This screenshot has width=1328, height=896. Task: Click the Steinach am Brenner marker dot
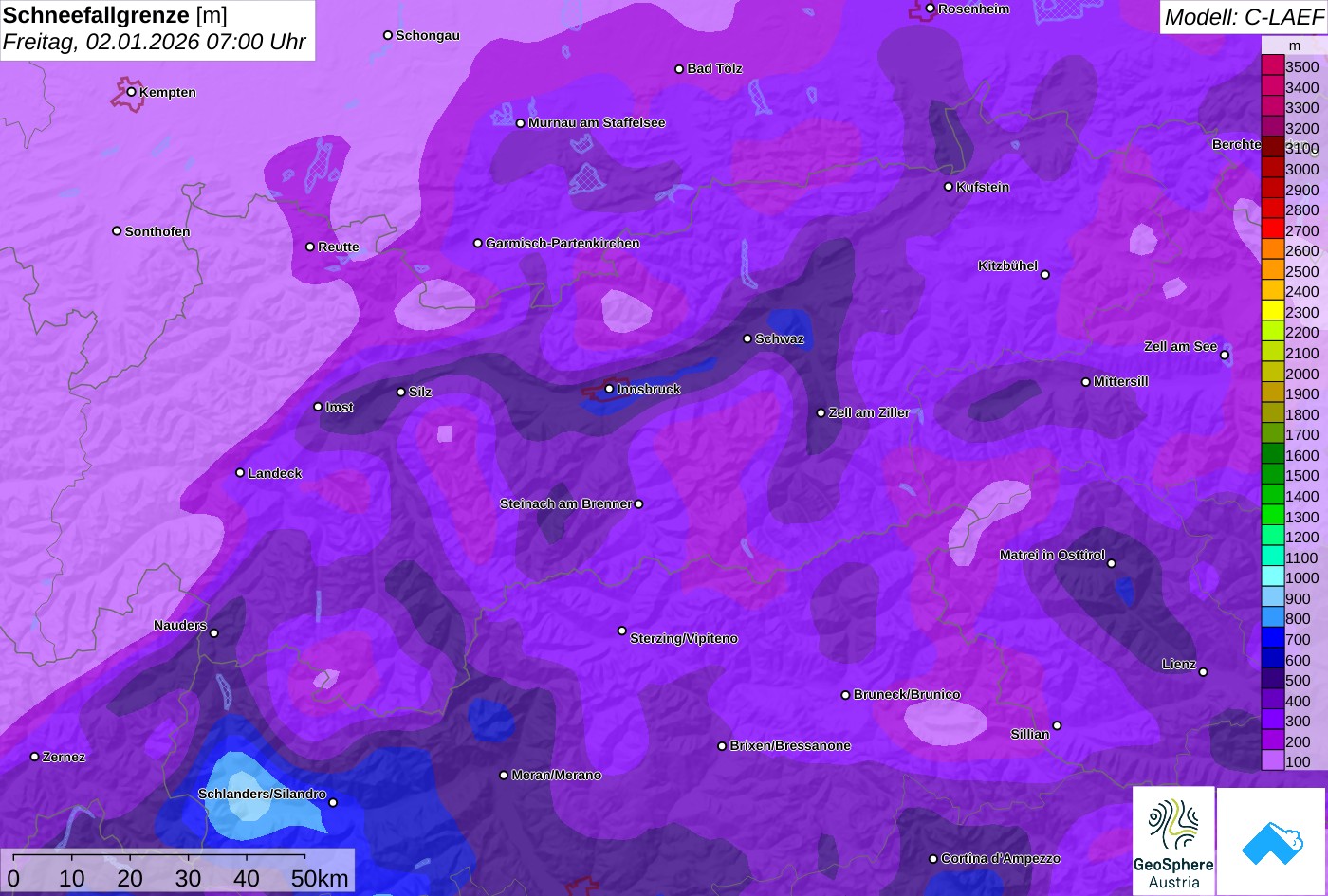(638, 504)
